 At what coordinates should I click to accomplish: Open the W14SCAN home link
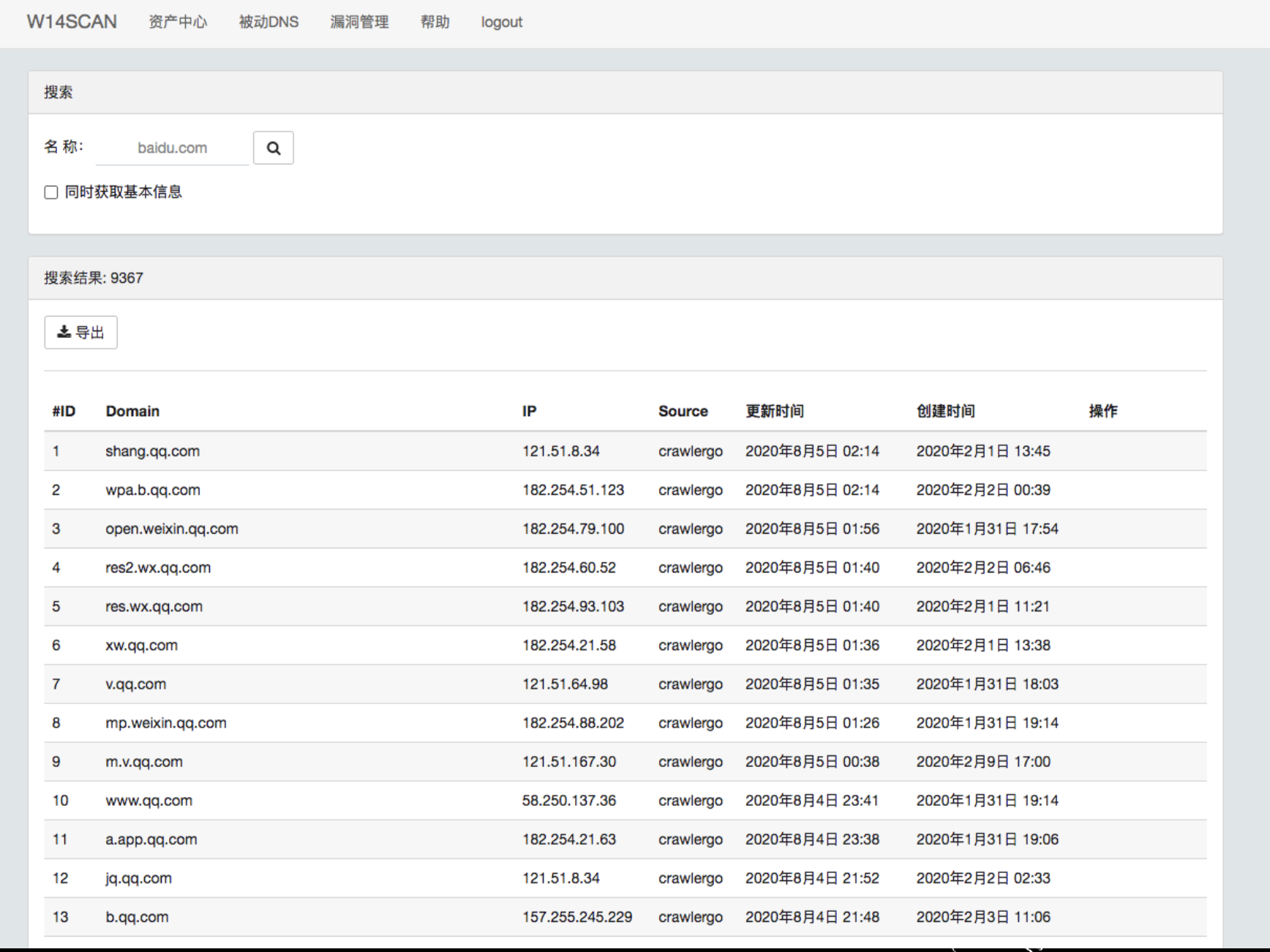(72, 21)
